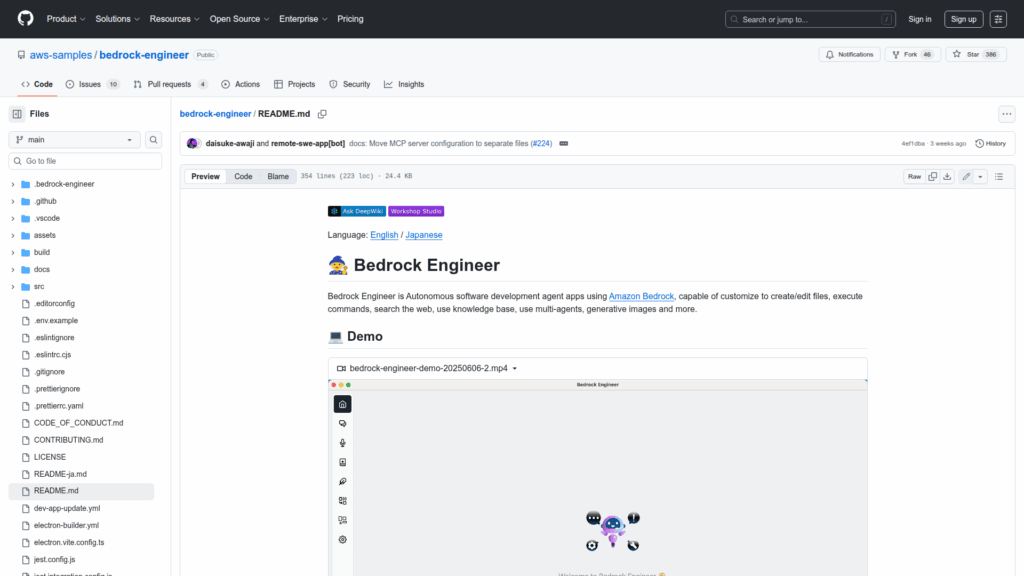
Task: Copy raw file contents
Action: click(933, 176)
